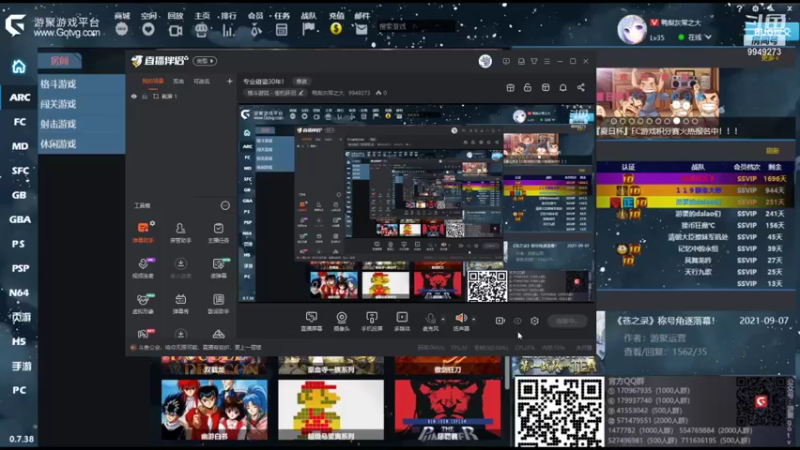
Task: Toggle lock of 截屏1 source
Action: point(144,96)
